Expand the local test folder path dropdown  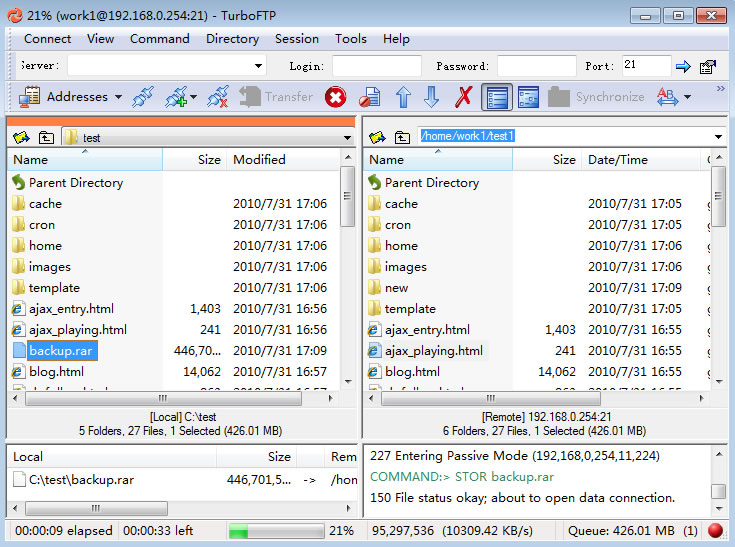point(347,138)
